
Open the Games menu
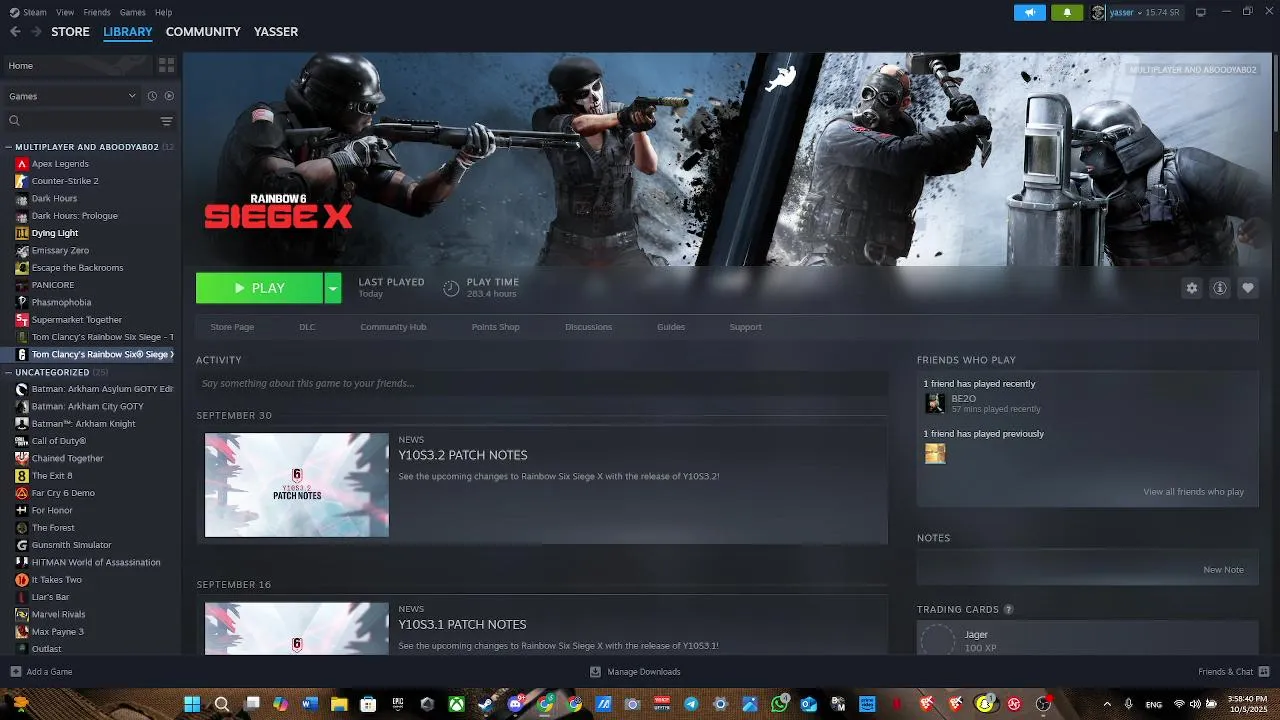coord(132,12)
